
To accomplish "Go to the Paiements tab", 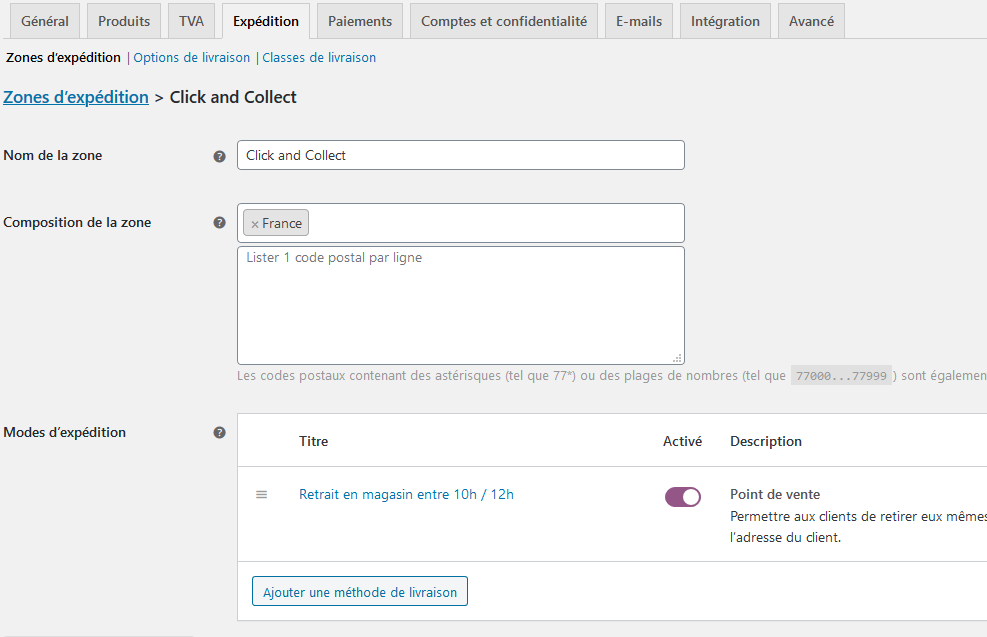I will pos(360,21).
